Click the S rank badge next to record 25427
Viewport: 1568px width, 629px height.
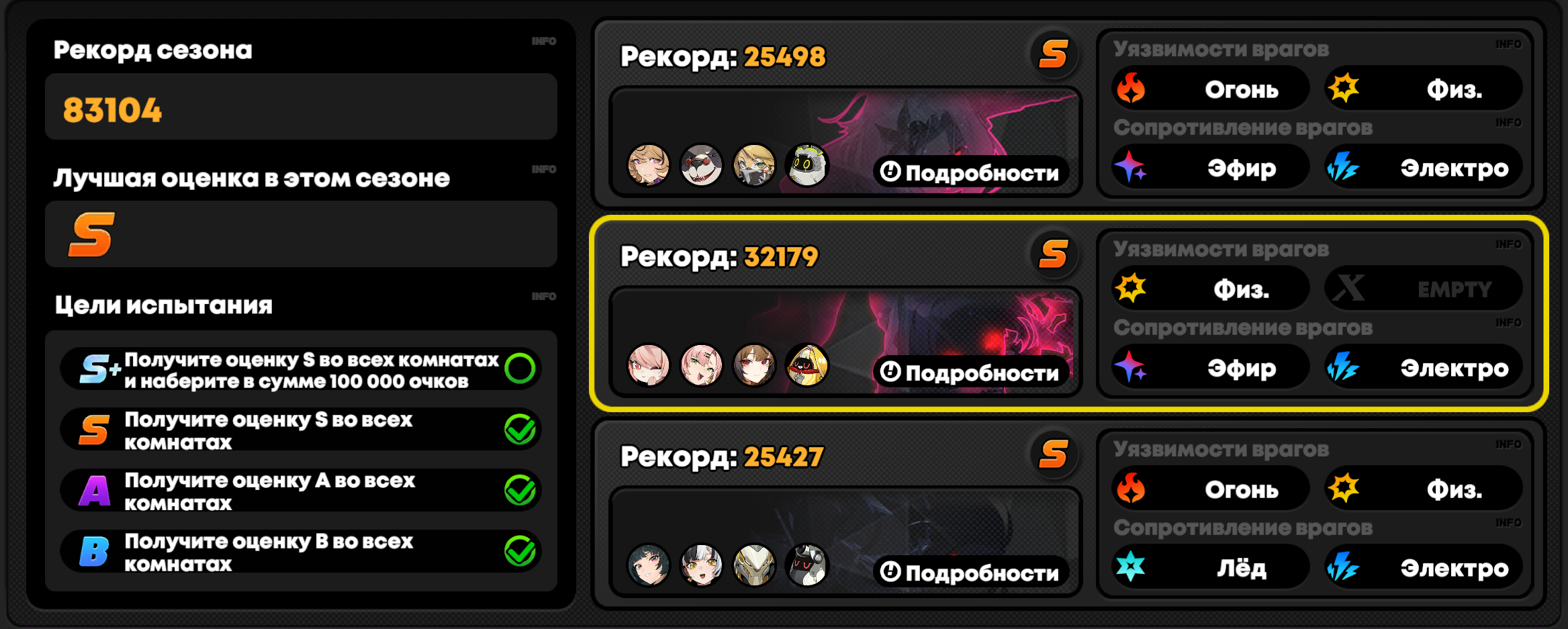pos(1054,454)
